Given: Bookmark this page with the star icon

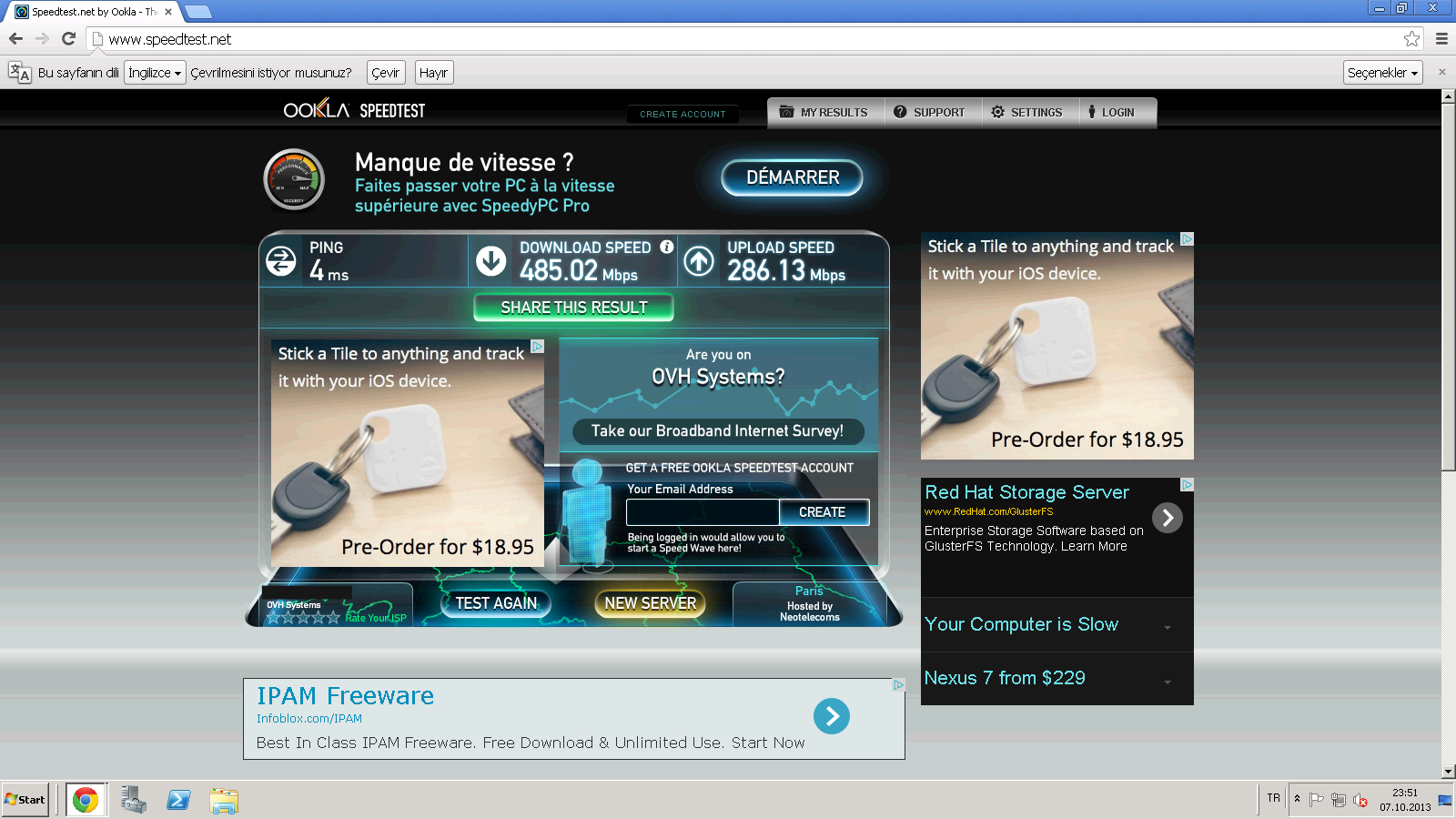Looking at the screenshot, I should pyautogui.click(x=1411, y=38).
